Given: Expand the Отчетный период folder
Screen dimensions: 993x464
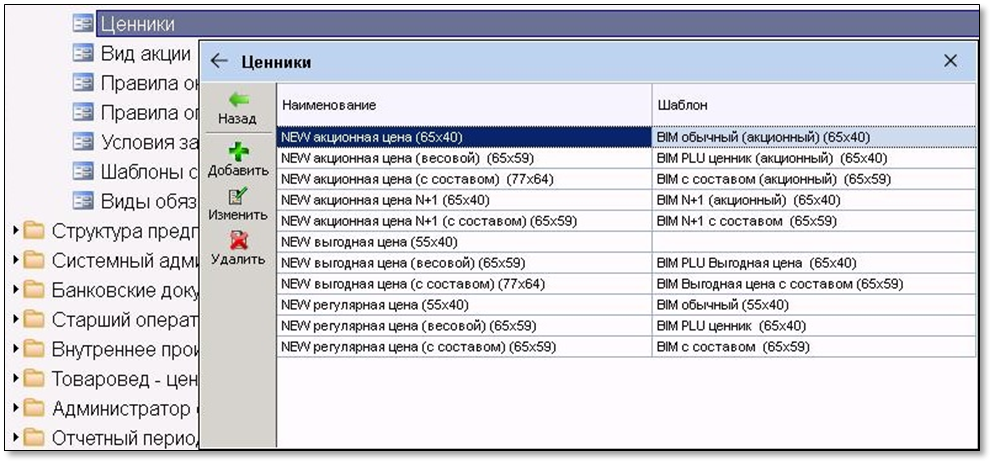Looking at the screenshot, I should tap(16, 437).
